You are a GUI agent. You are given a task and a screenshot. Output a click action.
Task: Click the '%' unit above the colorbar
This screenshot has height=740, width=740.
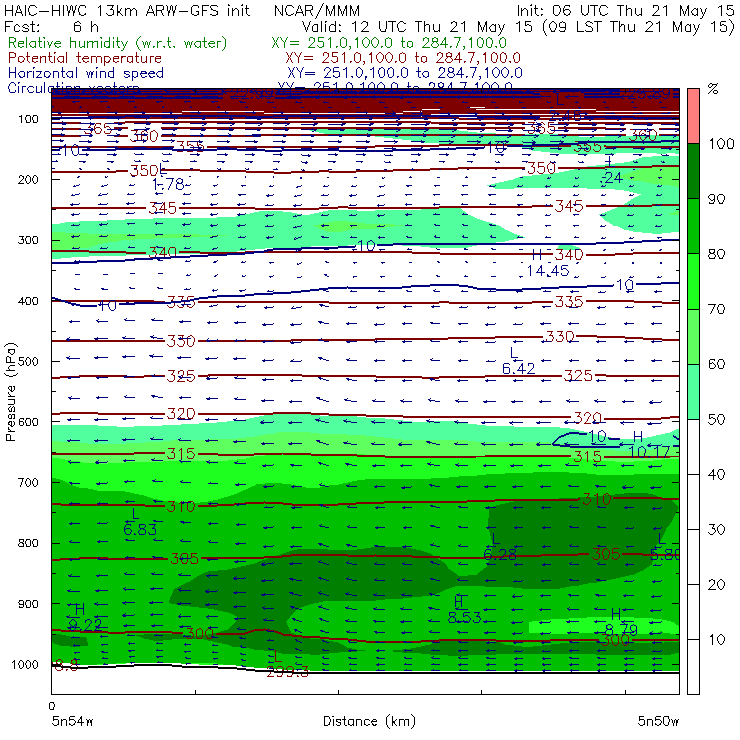tap(713, 89)
